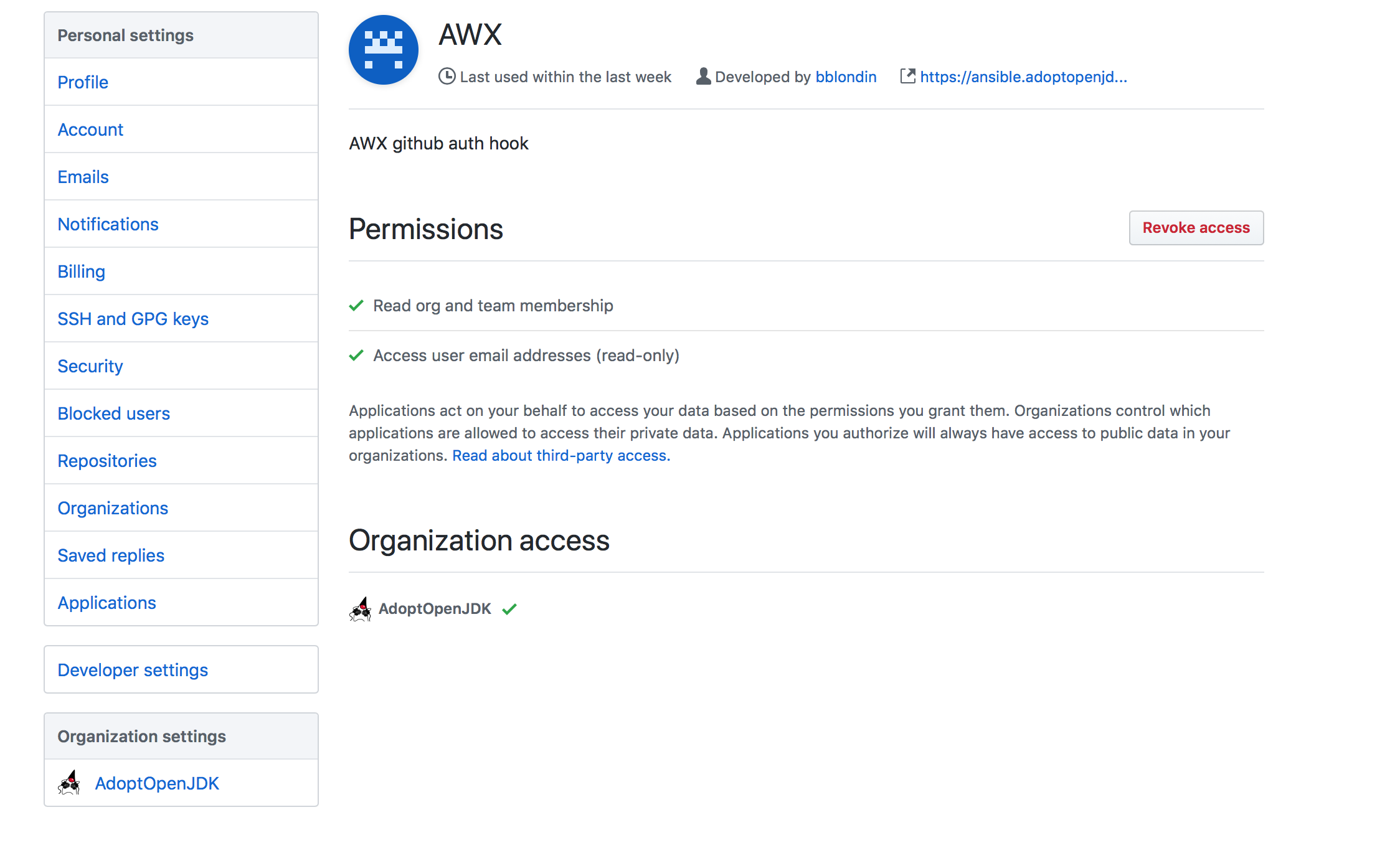Screen dimensions: 1400x858
Task: View the Blocked users page
Action: 114,413
